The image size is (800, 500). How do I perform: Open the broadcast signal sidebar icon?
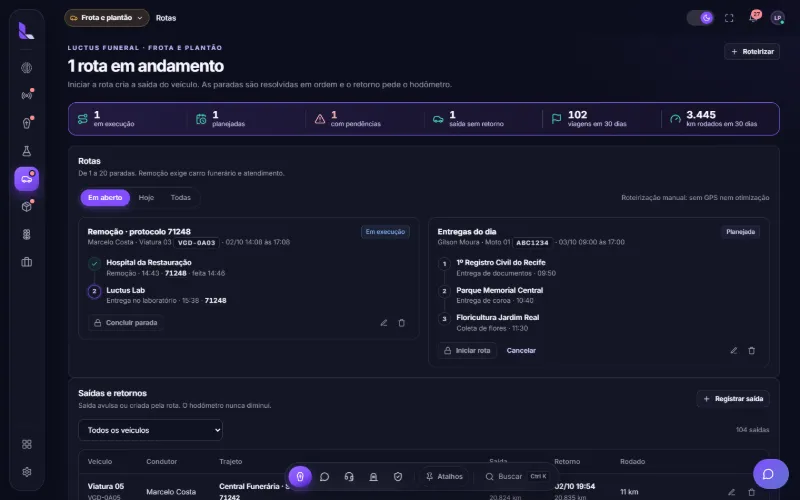pyautogui.click(x=27, y=95)
